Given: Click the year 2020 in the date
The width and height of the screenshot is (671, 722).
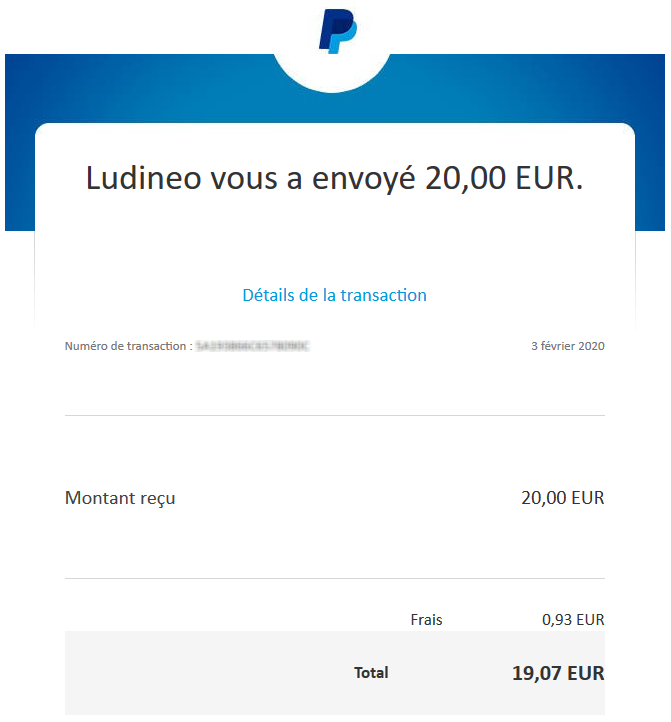Looking at the screenshot, I should tap(591, 346).
